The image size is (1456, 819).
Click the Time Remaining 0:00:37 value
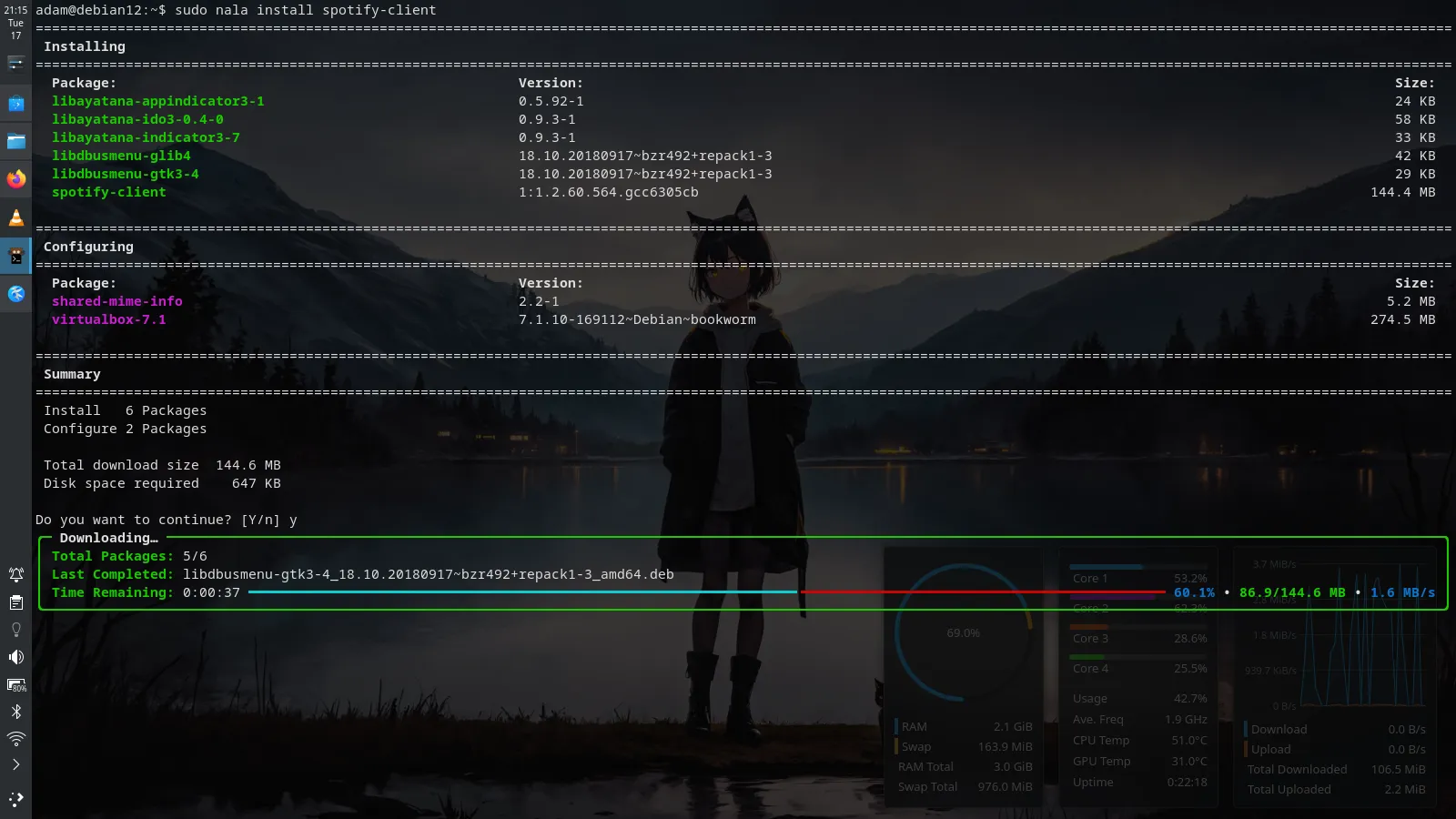coord(211,592)
